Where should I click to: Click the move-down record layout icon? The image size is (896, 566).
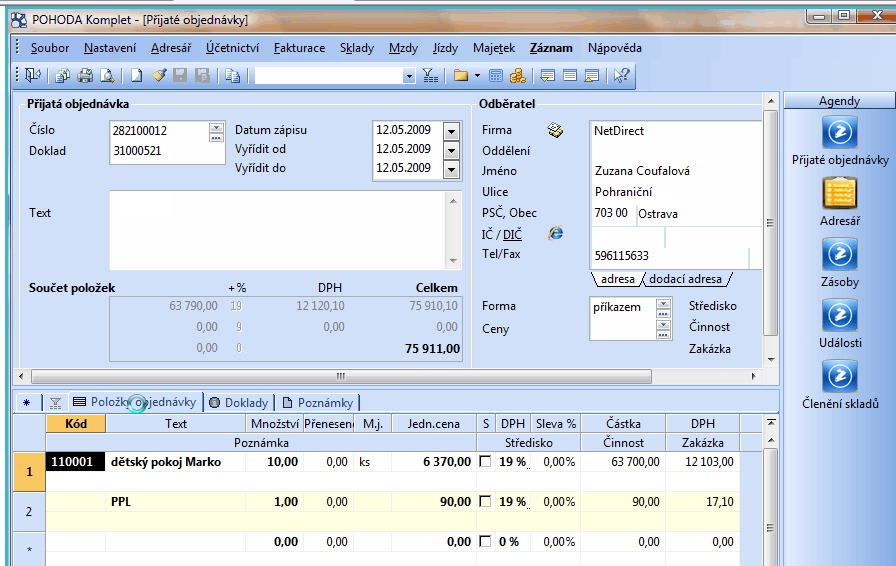coord(547,75)
